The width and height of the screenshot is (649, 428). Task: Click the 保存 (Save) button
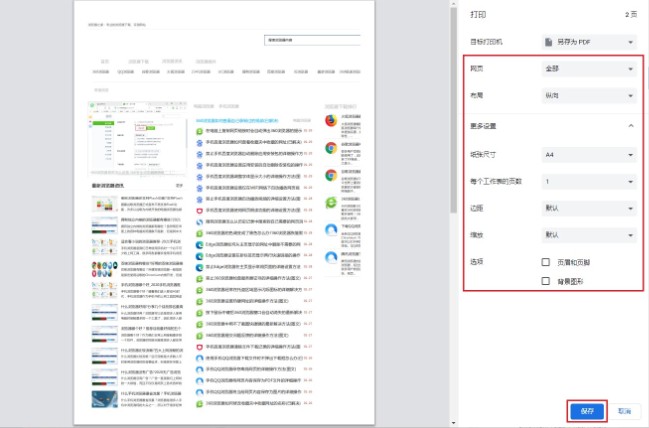[587, 411]
